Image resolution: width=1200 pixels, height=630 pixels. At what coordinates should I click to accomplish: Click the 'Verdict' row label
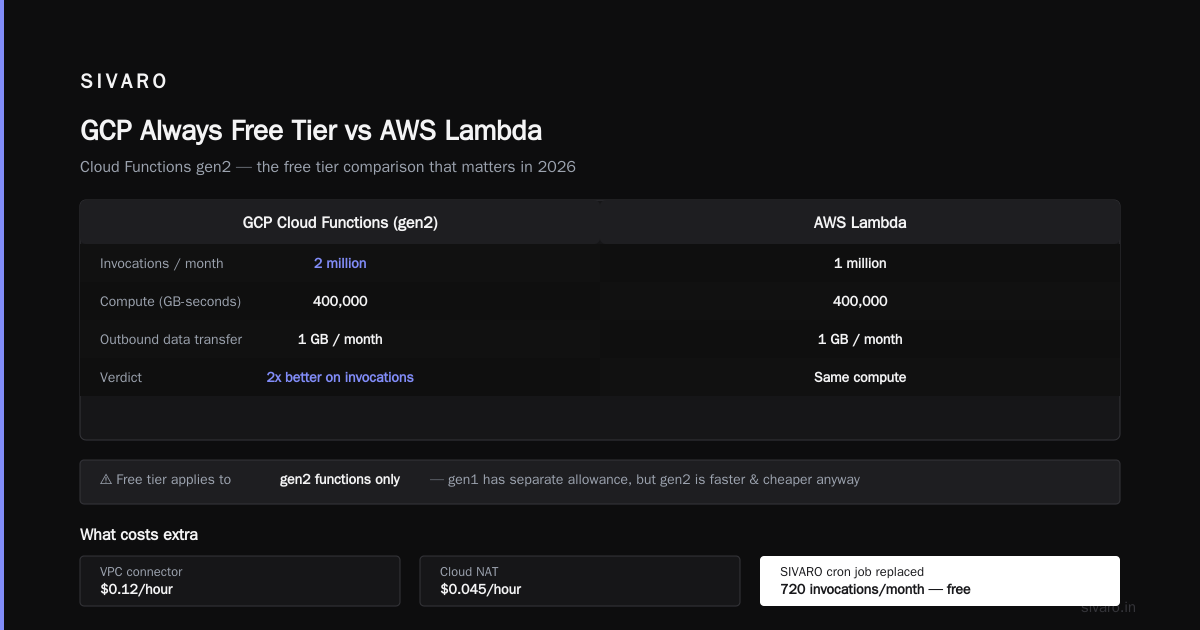[121, 377]
